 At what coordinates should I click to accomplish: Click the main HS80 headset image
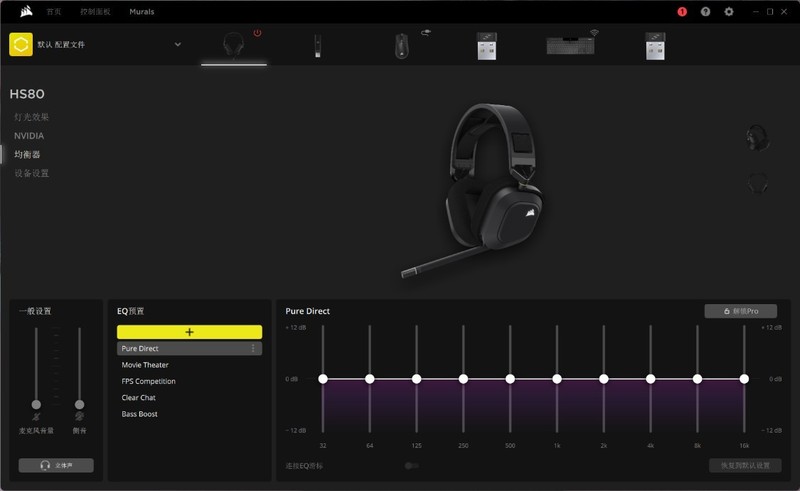click(474, 190)
